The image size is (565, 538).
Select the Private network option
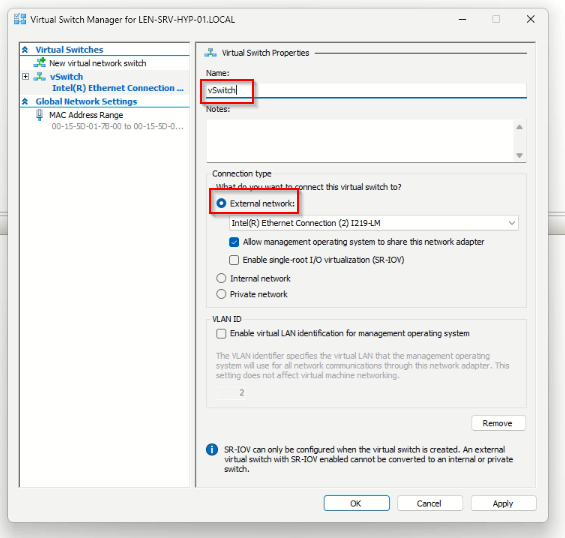221,294
